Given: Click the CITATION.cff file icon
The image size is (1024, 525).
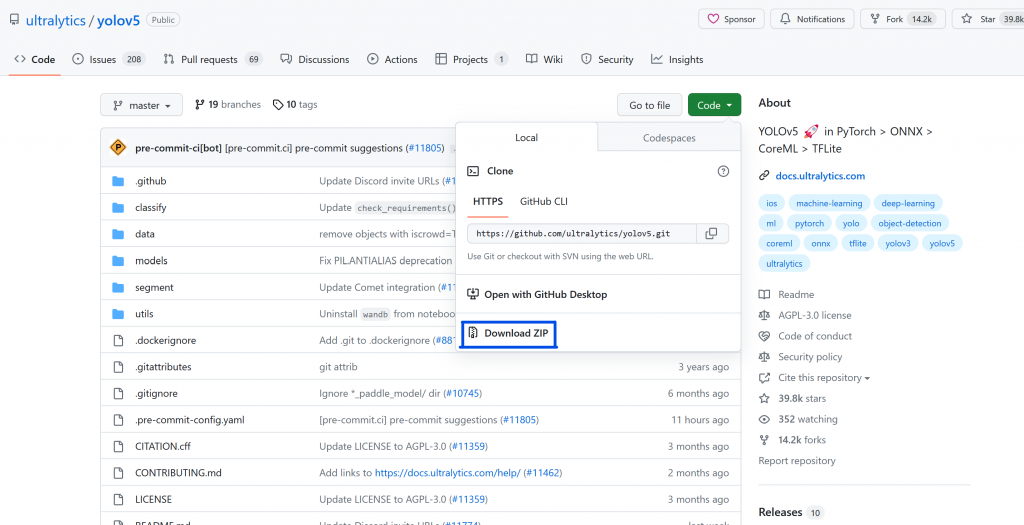Looking at the screenshot, I should click(x=118, y=447).
